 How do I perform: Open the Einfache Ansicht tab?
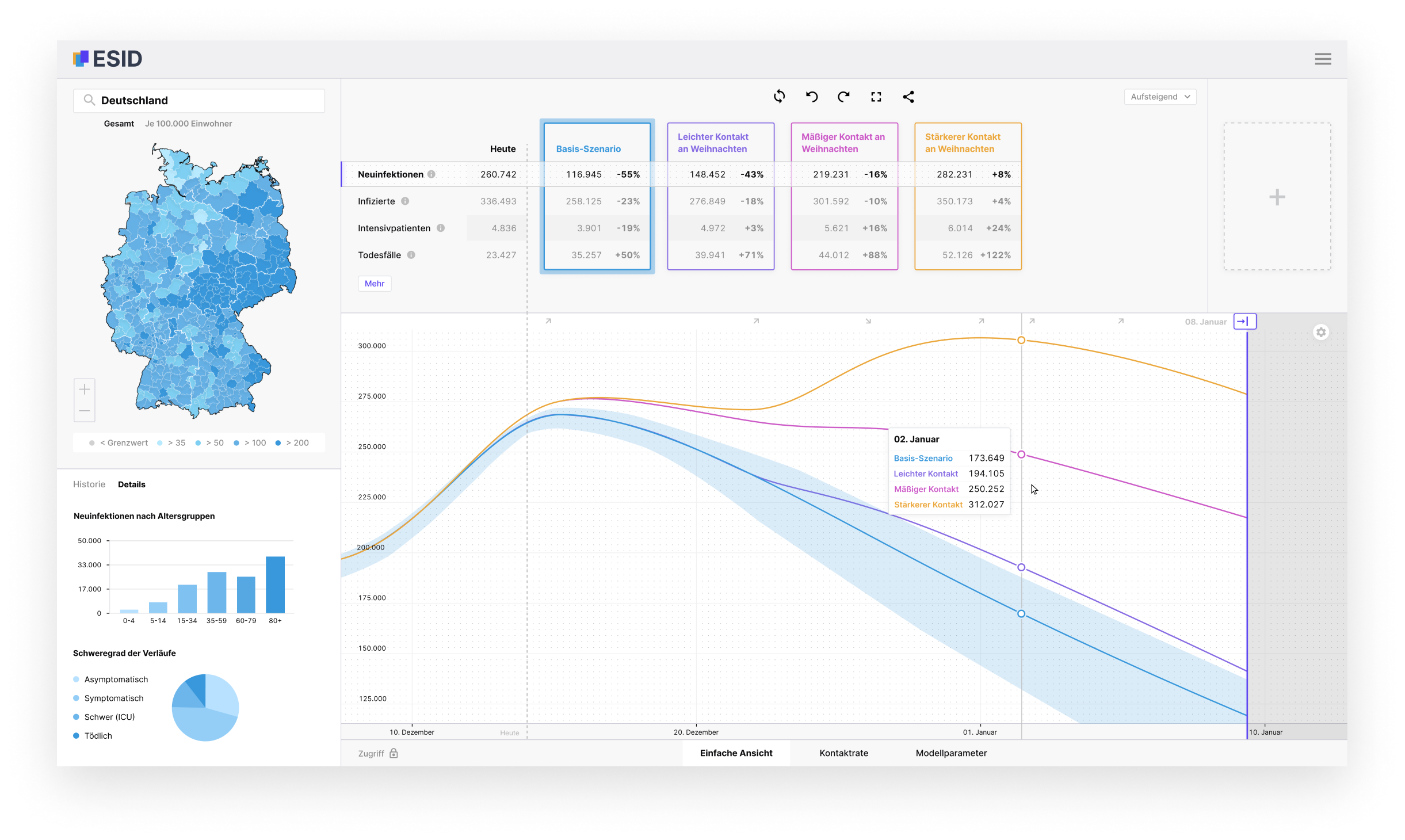[x=736, y=753]
